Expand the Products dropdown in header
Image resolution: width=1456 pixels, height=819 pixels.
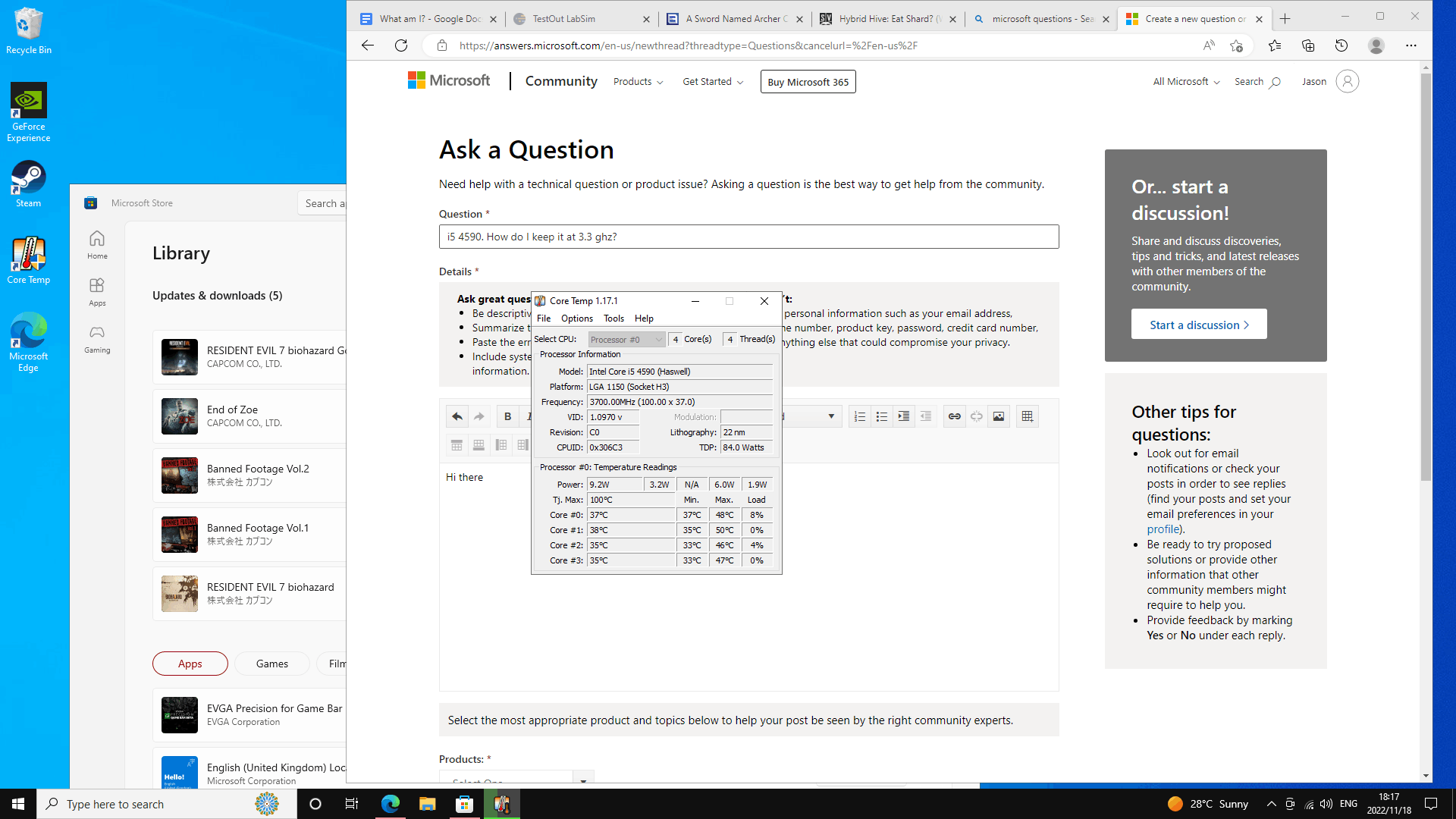(x=638, y=82)
